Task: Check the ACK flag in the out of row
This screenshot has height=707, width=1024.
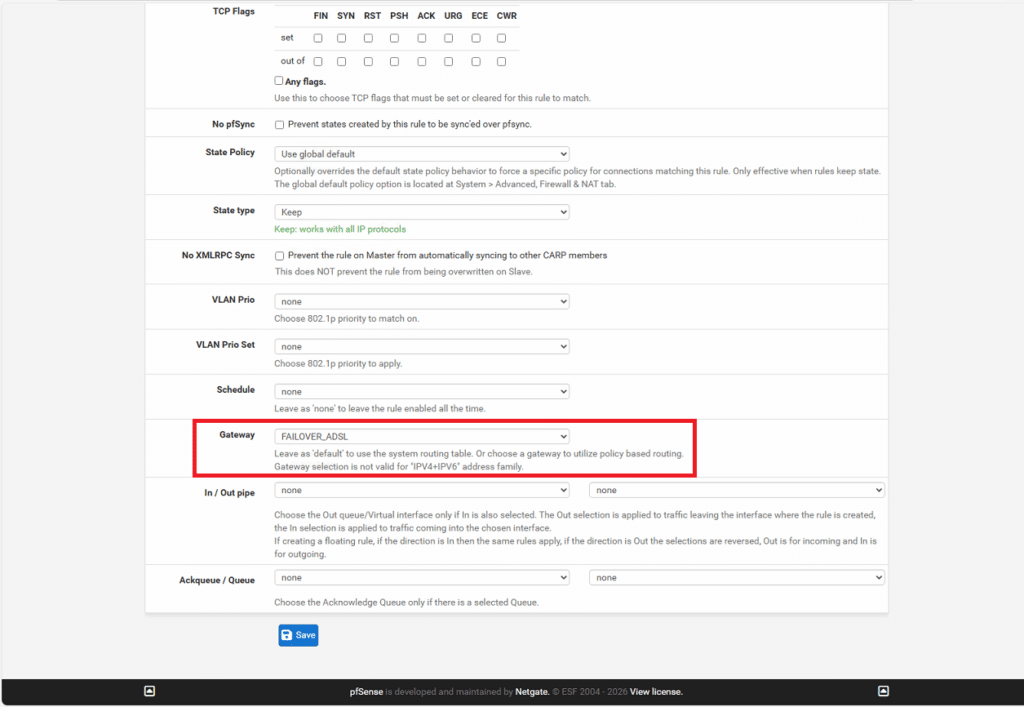Action: tap(421, 61)
